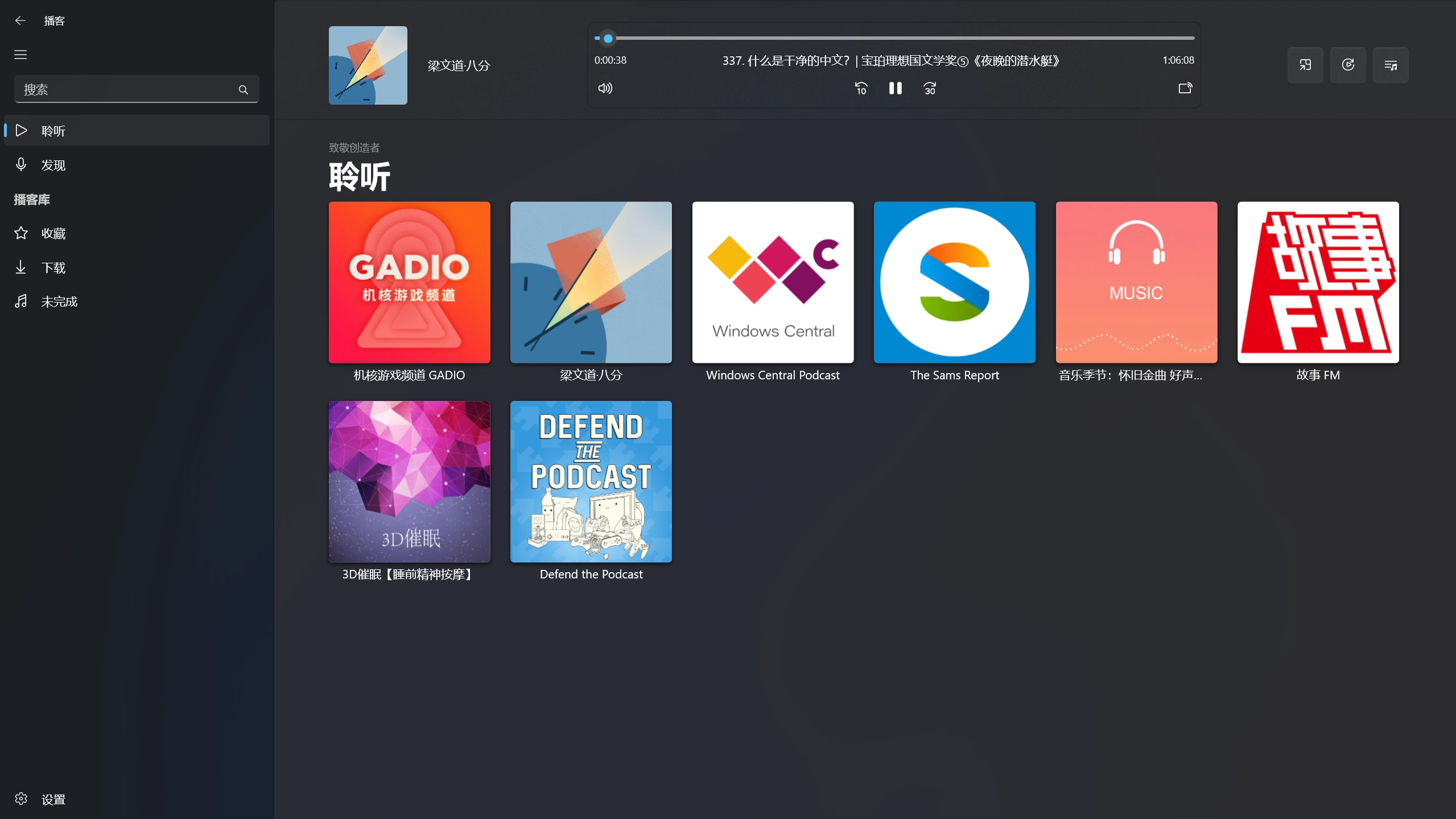Click the playback progress slider
The height and width of the screenshot is (819, 1456).
click(894, 38)
